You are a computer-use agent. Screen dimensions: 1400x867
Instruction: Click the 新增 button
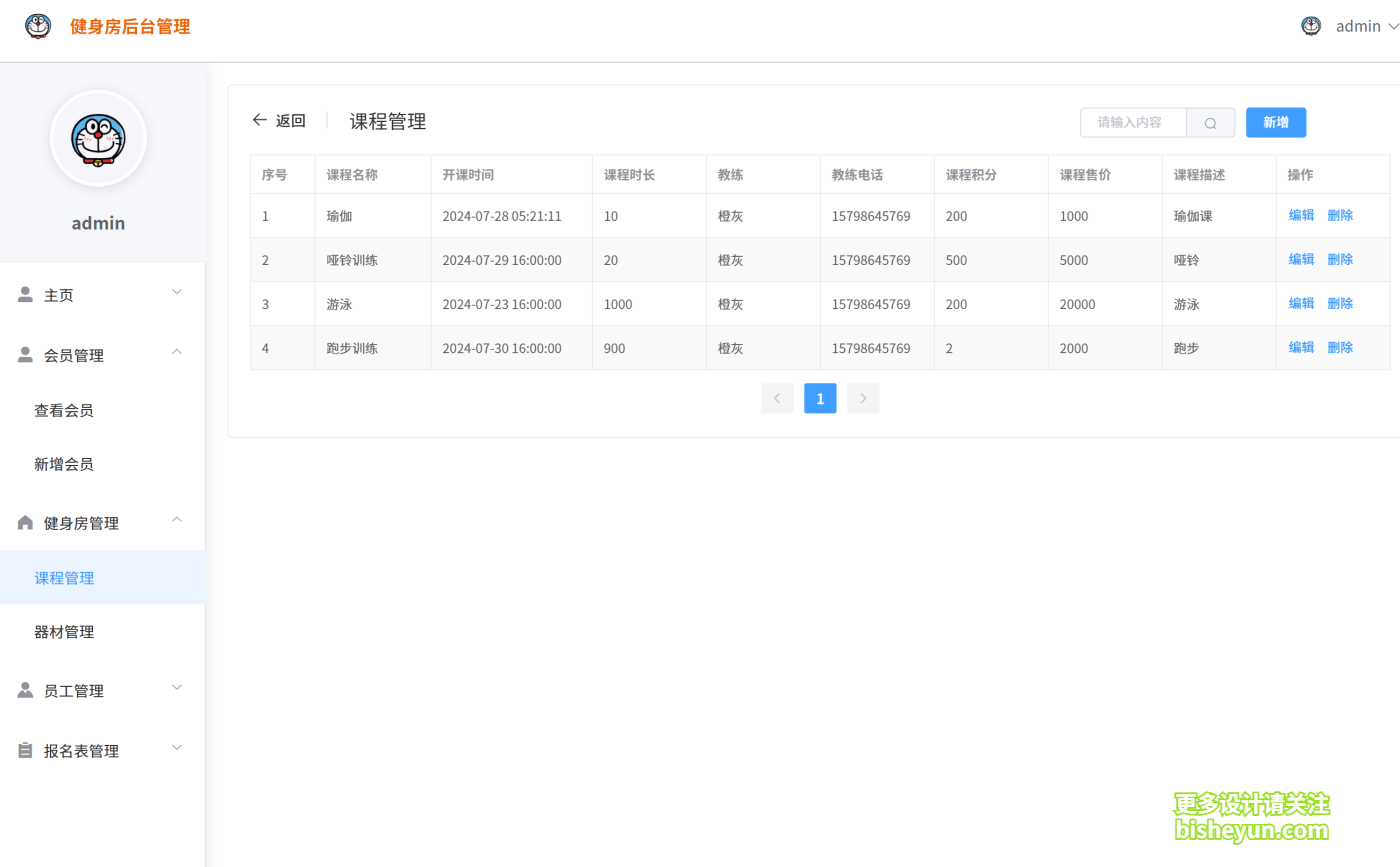tap(1275, 122)
